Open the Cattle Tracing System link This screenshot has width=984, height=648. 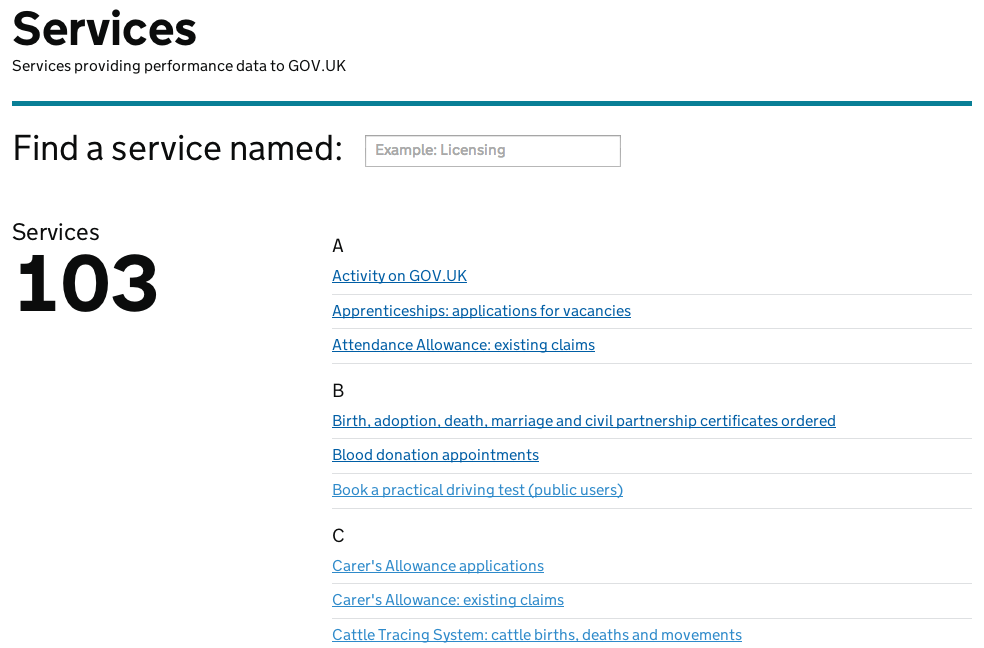pos(537,635)
